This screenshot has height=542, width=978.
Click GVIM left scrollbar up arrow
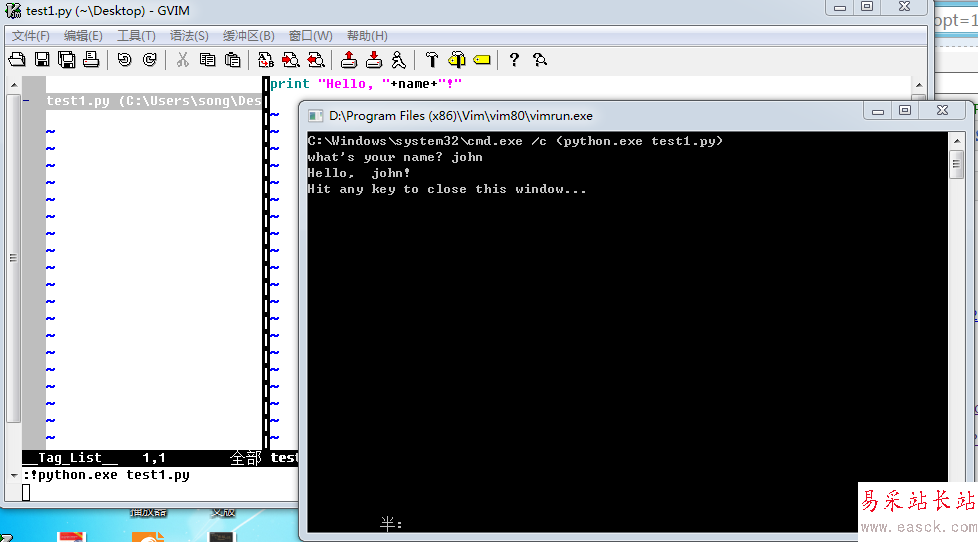pyautogui.click(x=14, y=85)
